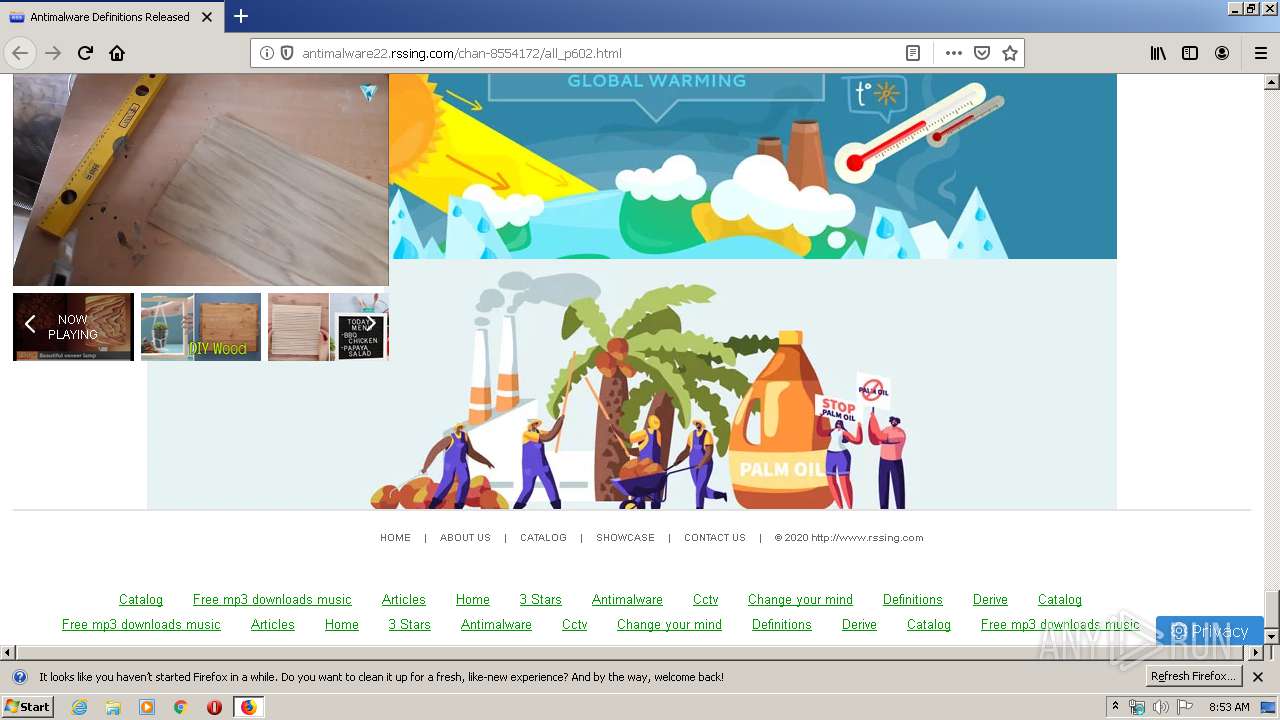Dismiss the Firefox refresh notification bar
The width and height of the screenshot is (1280, 720).
click(1258, 677)
